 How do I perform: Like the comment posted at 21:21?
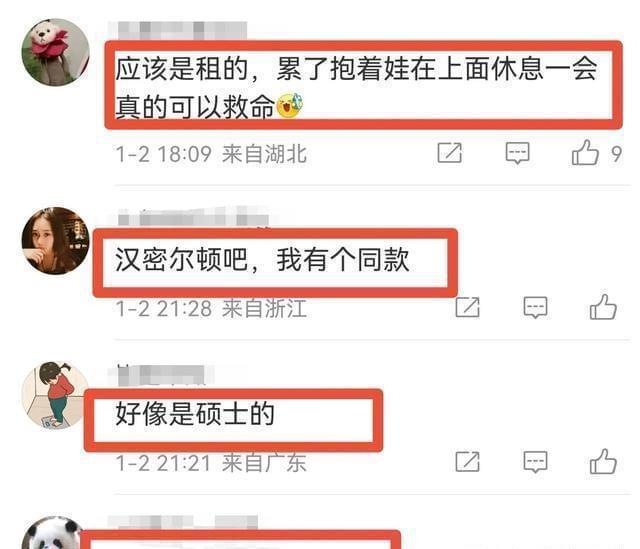pos(603,461)
